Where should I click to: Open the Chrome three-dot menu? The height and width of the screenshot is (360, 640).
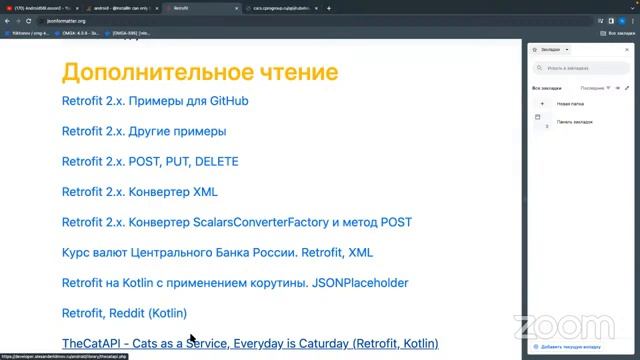633,21
